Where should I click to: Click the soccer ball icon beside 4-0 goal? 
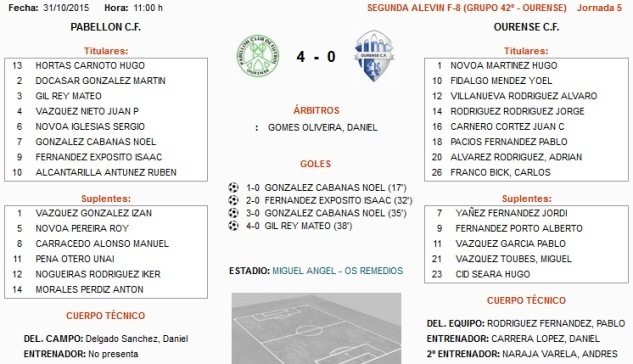coord(233,226)
